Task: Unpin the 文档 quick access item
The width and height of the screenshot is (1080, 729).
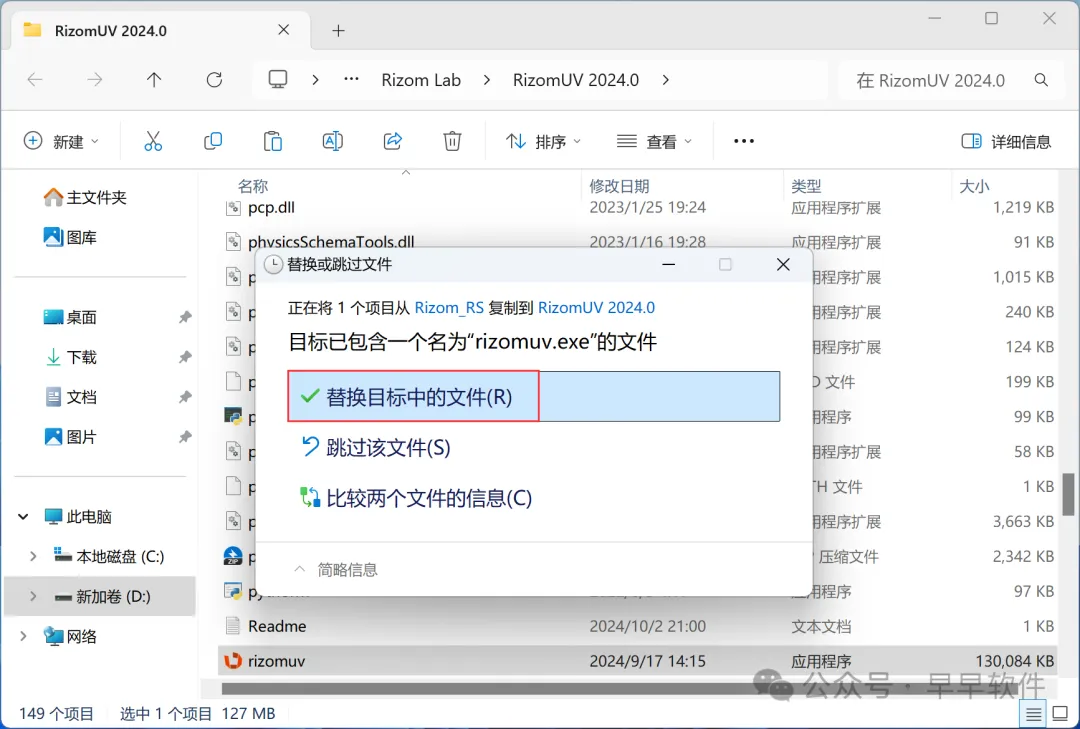Action: tap(185, 397)
